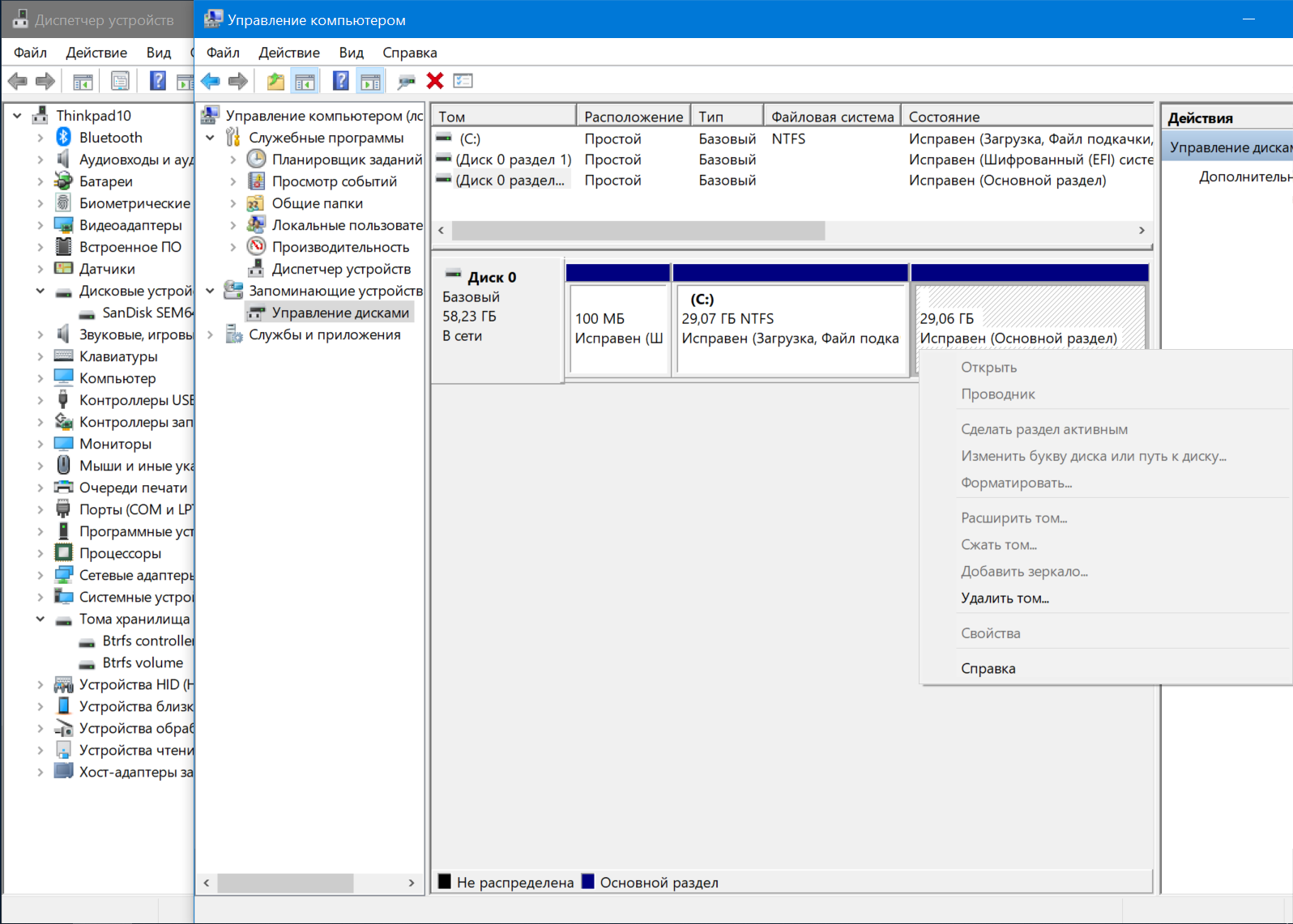Expand the Bluetooth category

(40, 138)
